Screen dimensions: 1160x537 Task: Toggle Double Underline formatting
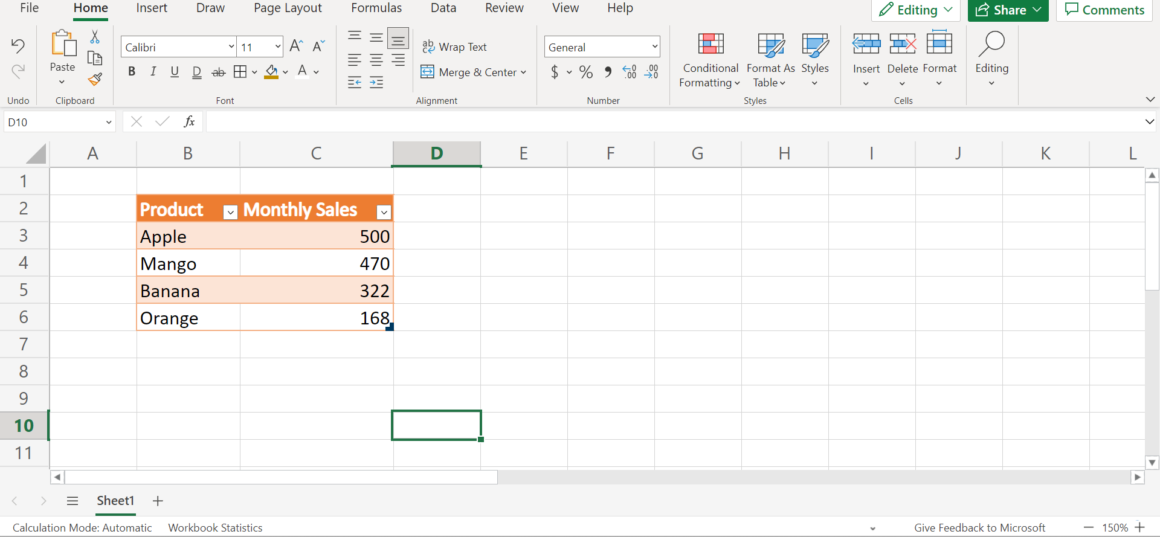197,72
